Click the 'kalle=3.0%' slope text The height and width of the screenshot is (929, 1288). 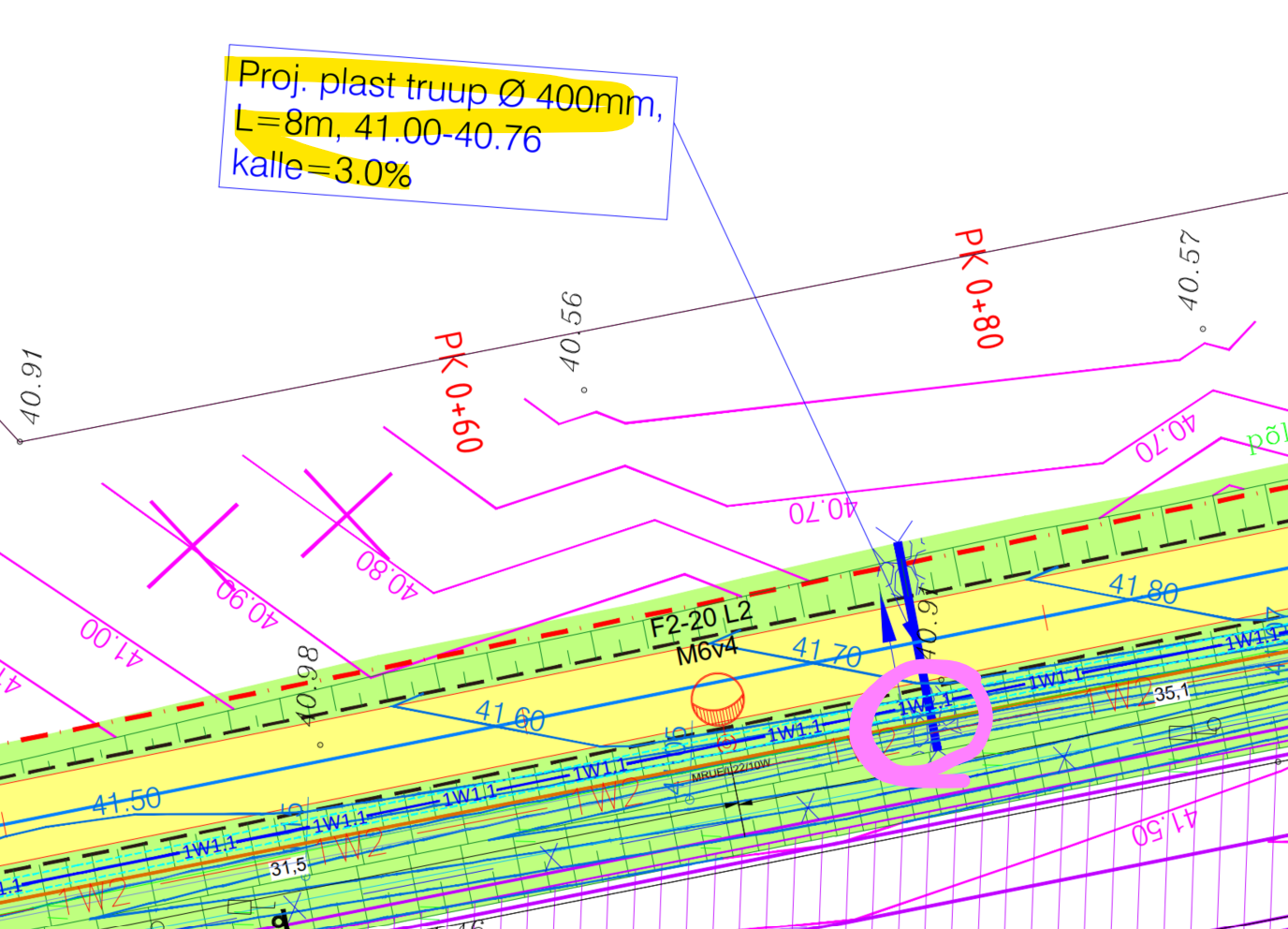coord(321,170)
